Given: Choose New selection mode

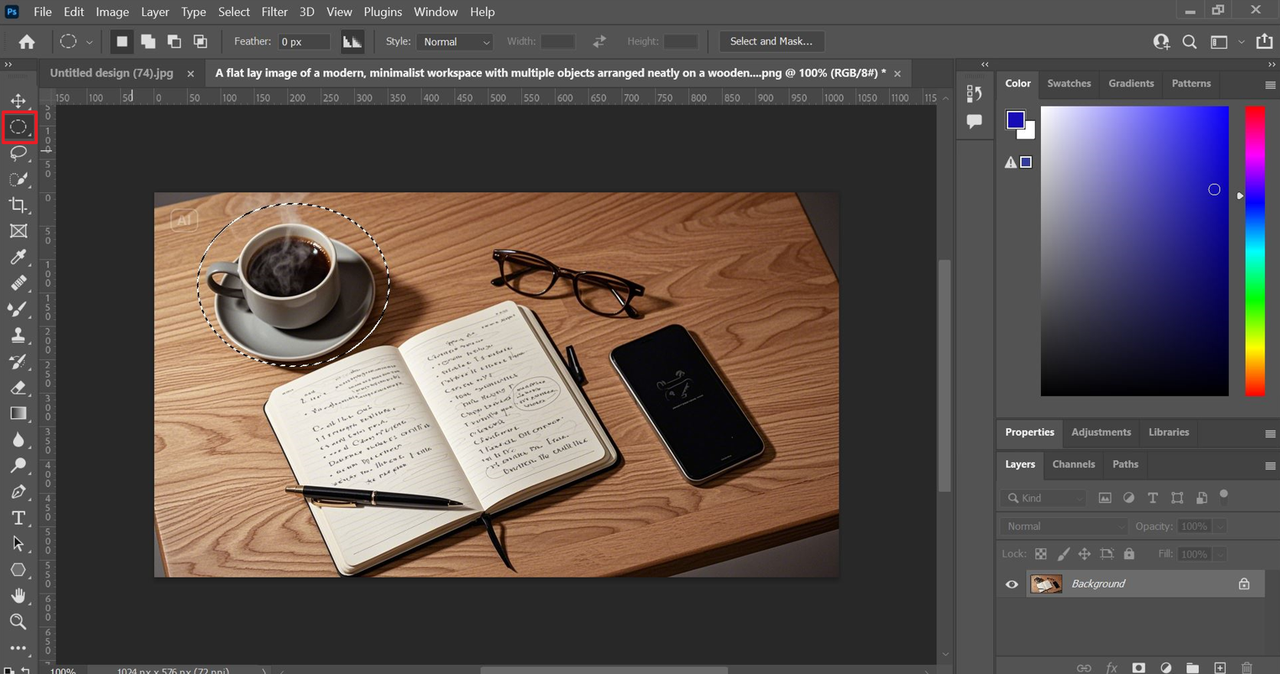Looking at the screenshot, I should point(122,41).
